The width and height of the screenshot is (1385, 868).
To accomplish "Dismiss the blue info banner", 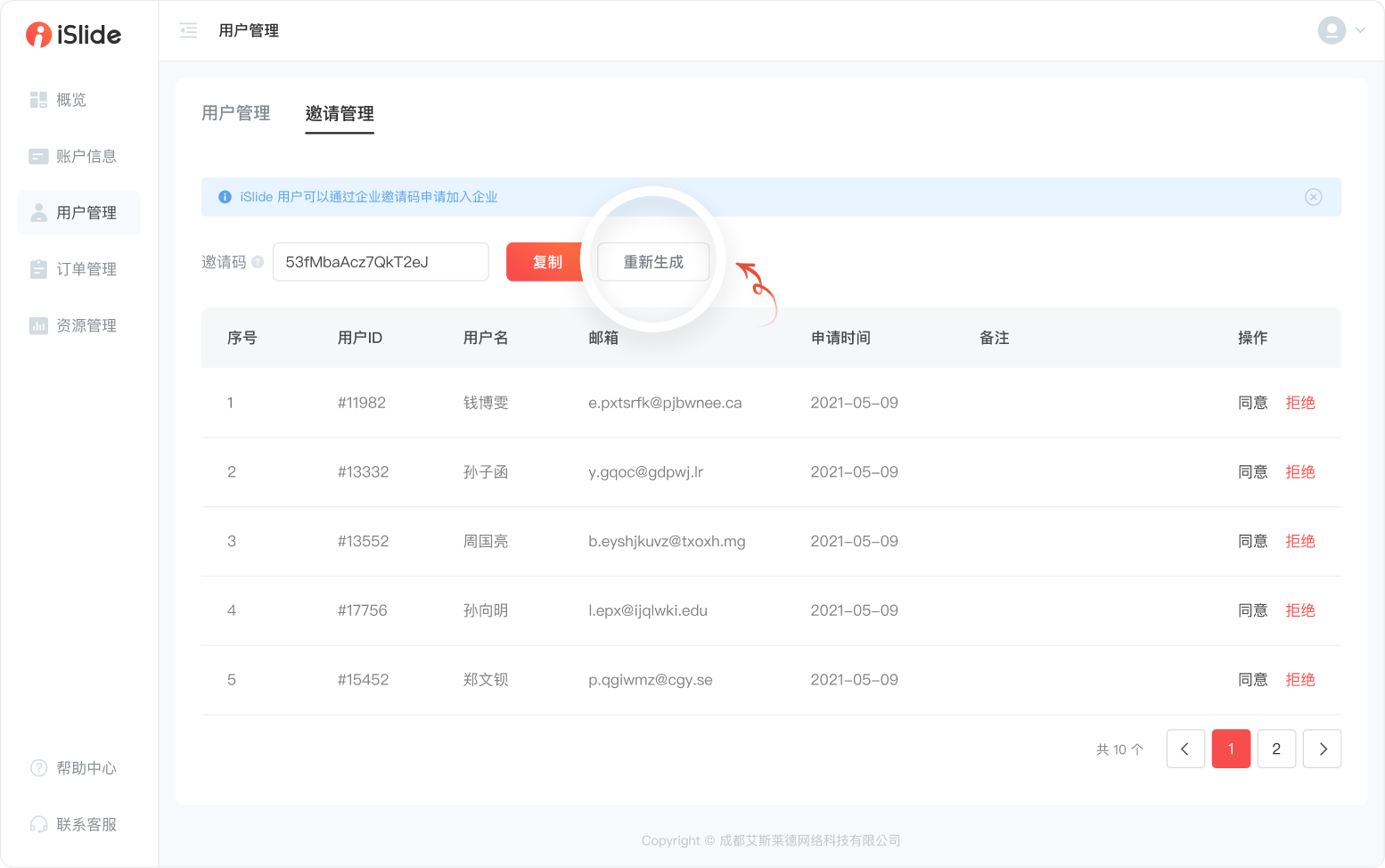I will 1313,197.
